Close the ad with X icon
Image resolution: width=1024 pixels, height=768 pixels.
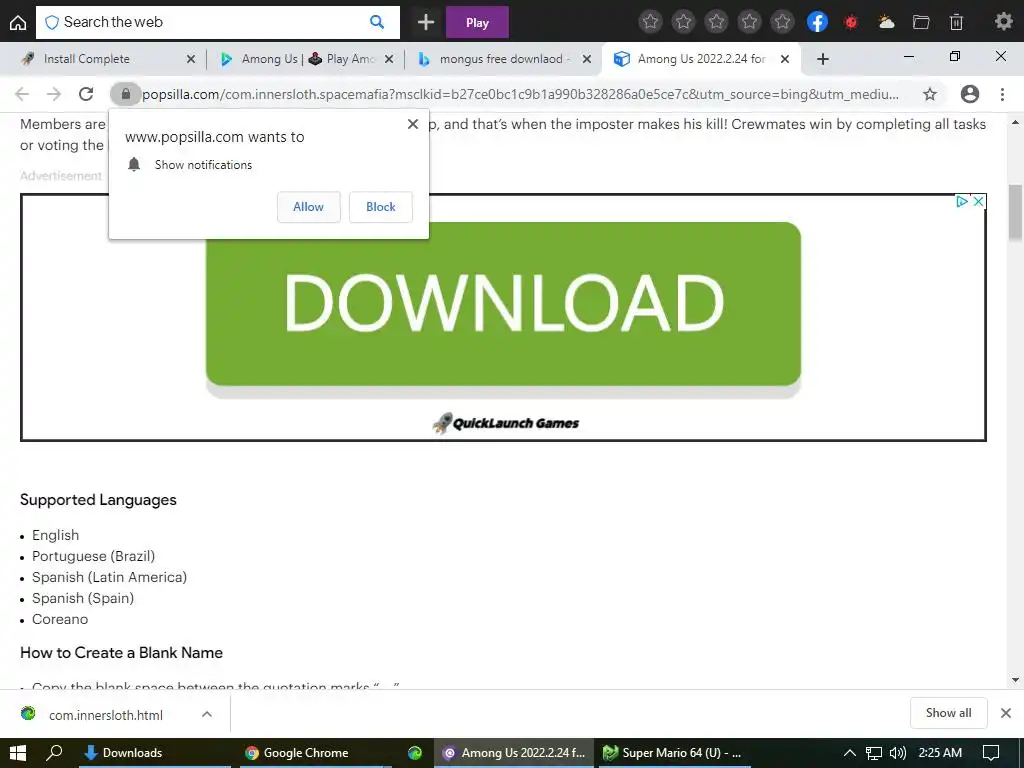coord(978,202)
